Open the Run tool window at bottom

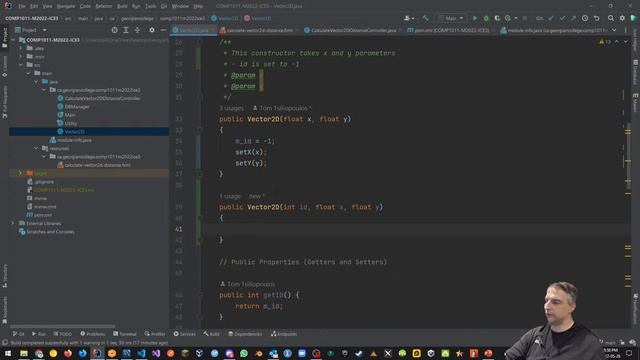[39, 334]
